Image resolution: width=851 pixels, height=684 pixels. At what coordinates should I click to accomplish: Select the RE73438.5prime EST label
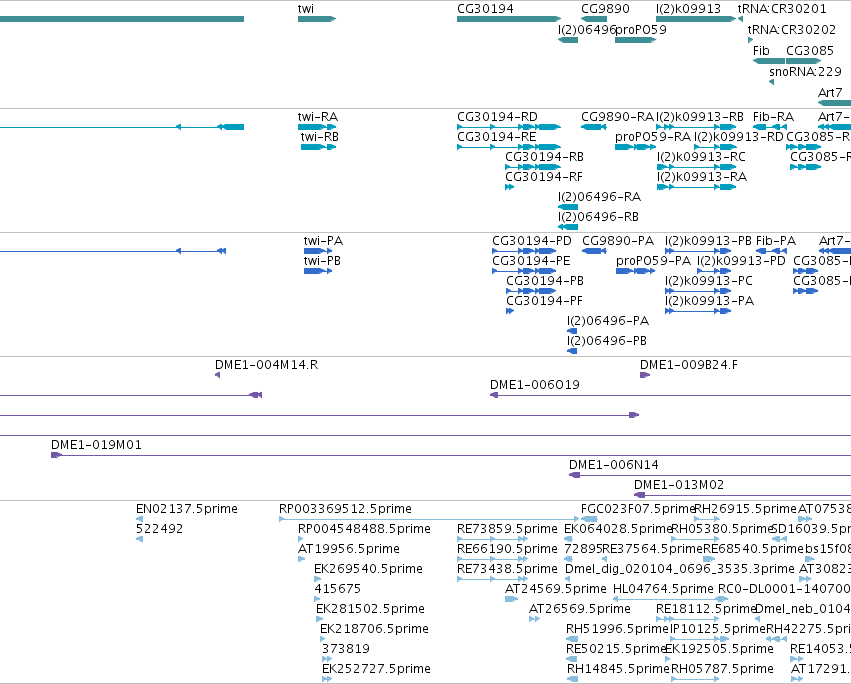tap(507, 569)
